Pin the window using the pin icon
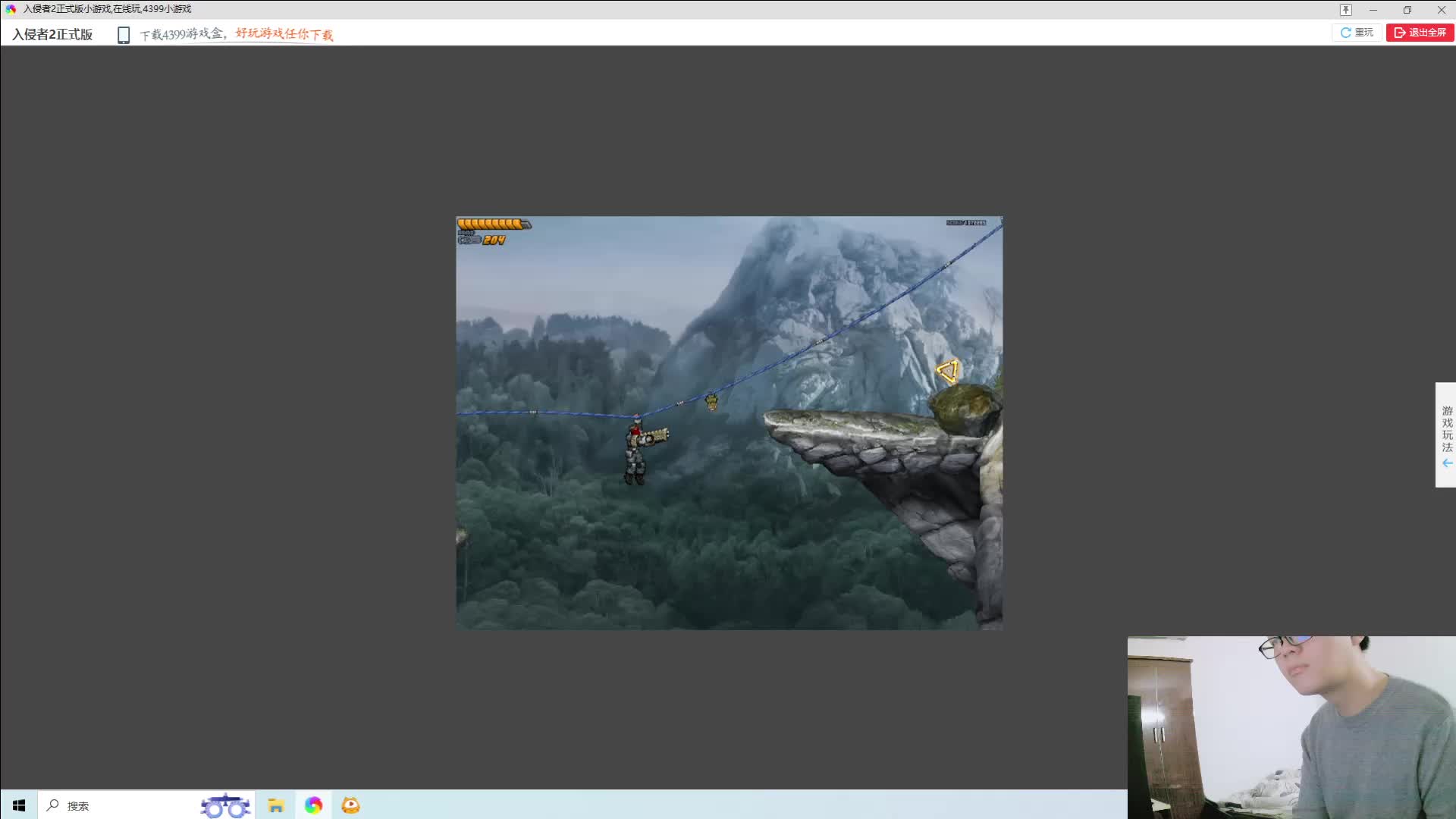Screen dimensions: 1456x819 click(1345, 10)
